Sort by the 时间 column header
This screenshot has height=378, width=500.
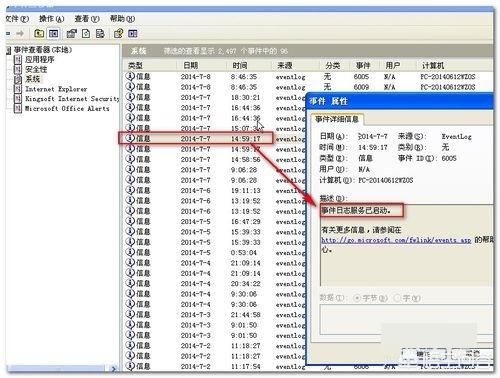(x=249, y=65)
